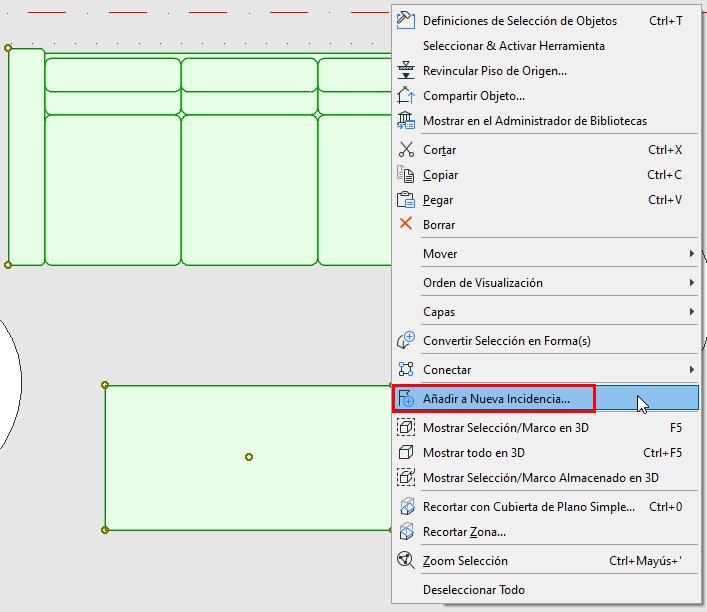Image resolution: width=707 pixels, height=612 pixels.
Task: Click the center hotspot of the selected rectangle
Action: tap(249, 457)
